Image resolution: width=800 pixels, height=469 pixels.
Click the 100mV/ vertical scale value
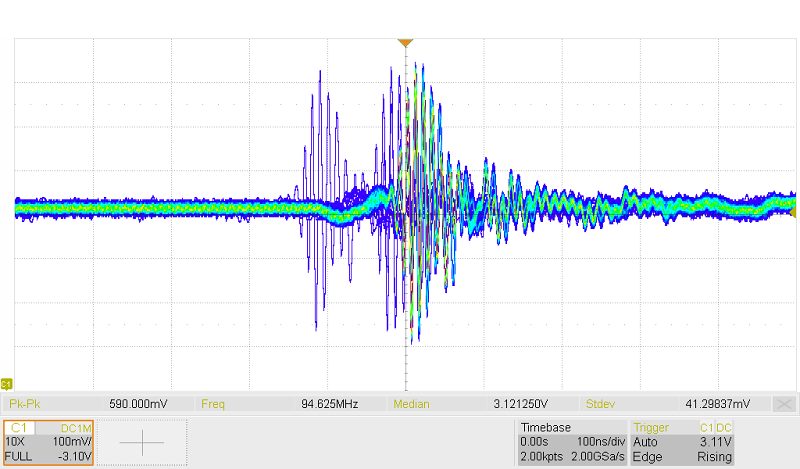[72, 441]
